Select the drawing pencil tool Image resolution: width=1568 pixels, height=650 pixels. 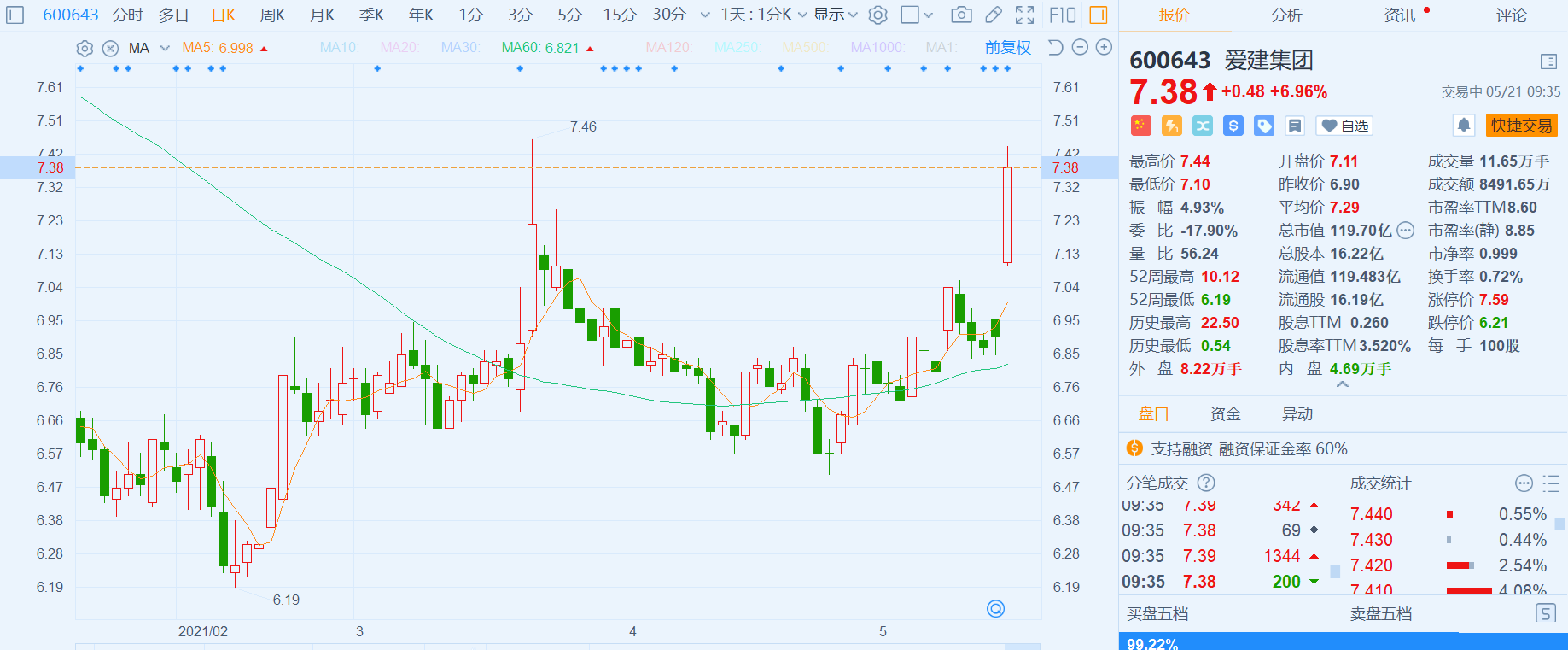pyautogui.click(x=993, y=15)
